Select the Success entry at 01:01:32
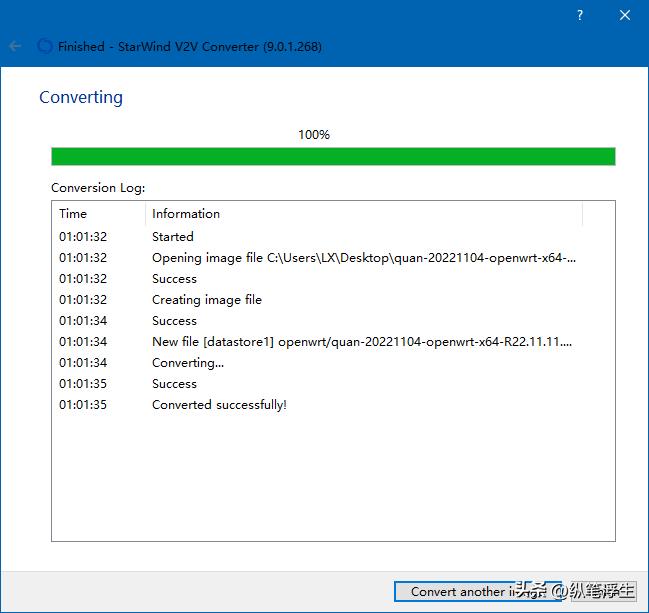Viewport: 649px width, 613px height. point(174,279)
